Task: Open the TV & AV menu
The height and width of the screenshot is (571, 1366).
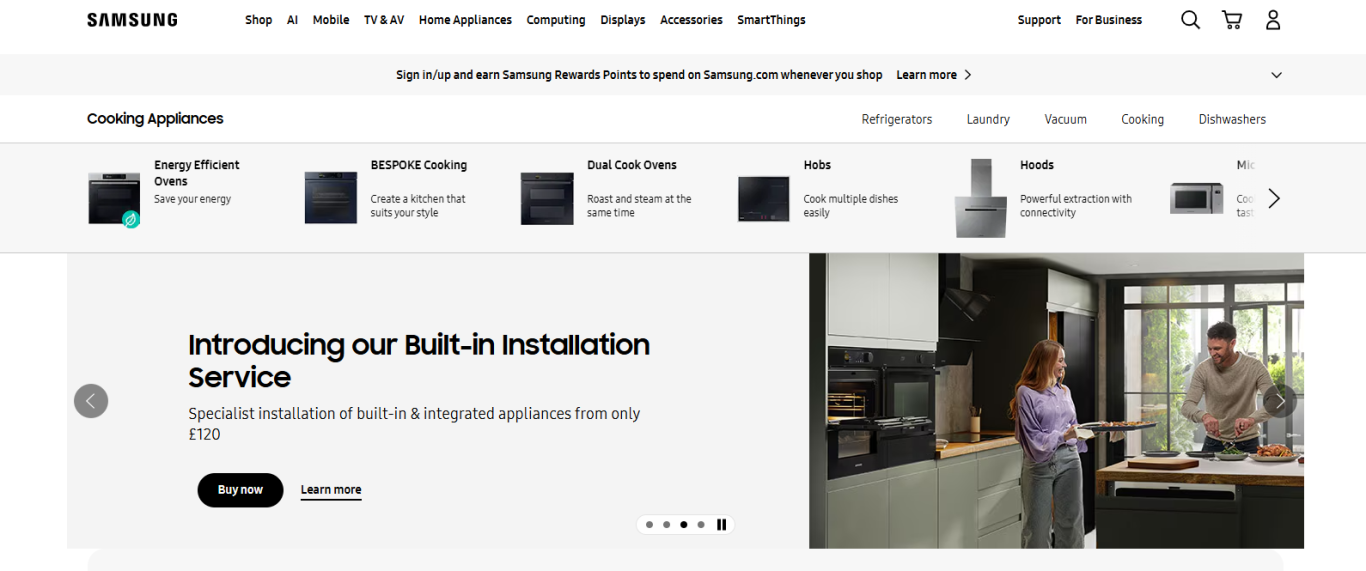Action: coord(384,20)
